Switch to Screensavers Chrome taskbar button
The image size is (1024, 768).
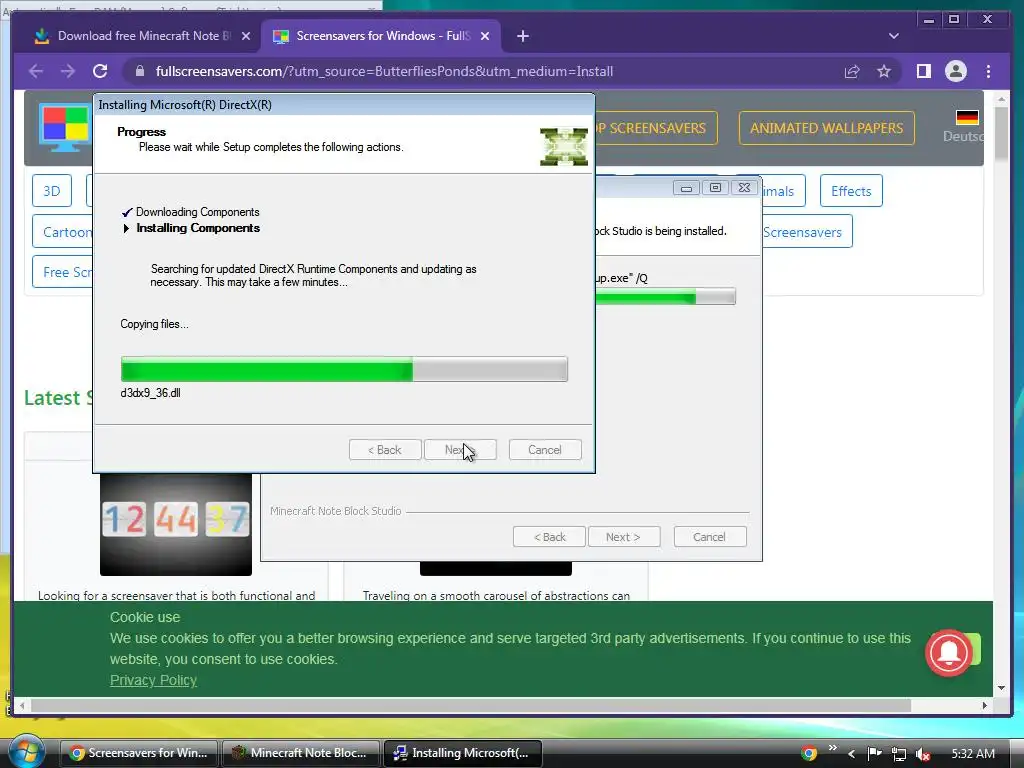click(x=139, y=753)
